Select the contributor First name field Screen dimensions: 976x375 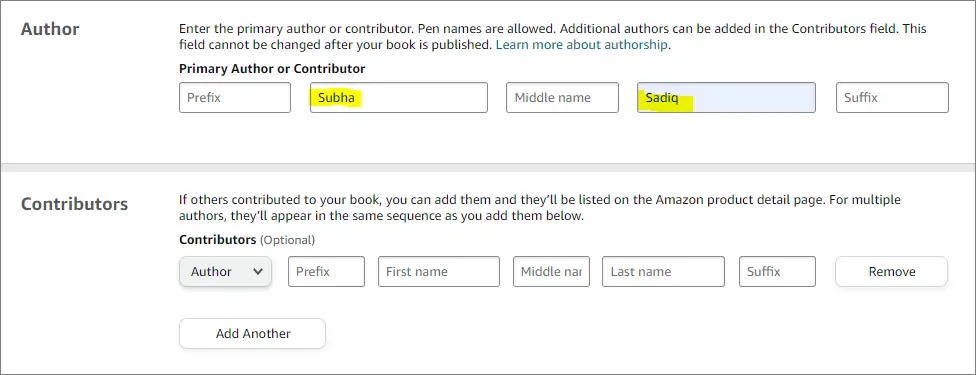pyautogui.click(x=439, y=272)
